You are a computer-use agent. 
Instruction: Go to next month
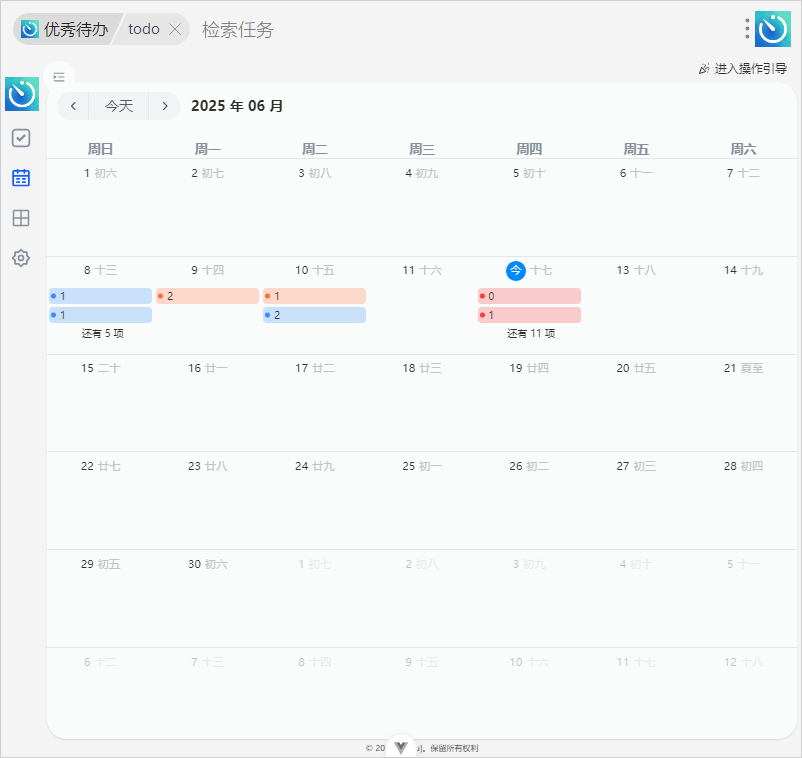[x=165, y=106]
